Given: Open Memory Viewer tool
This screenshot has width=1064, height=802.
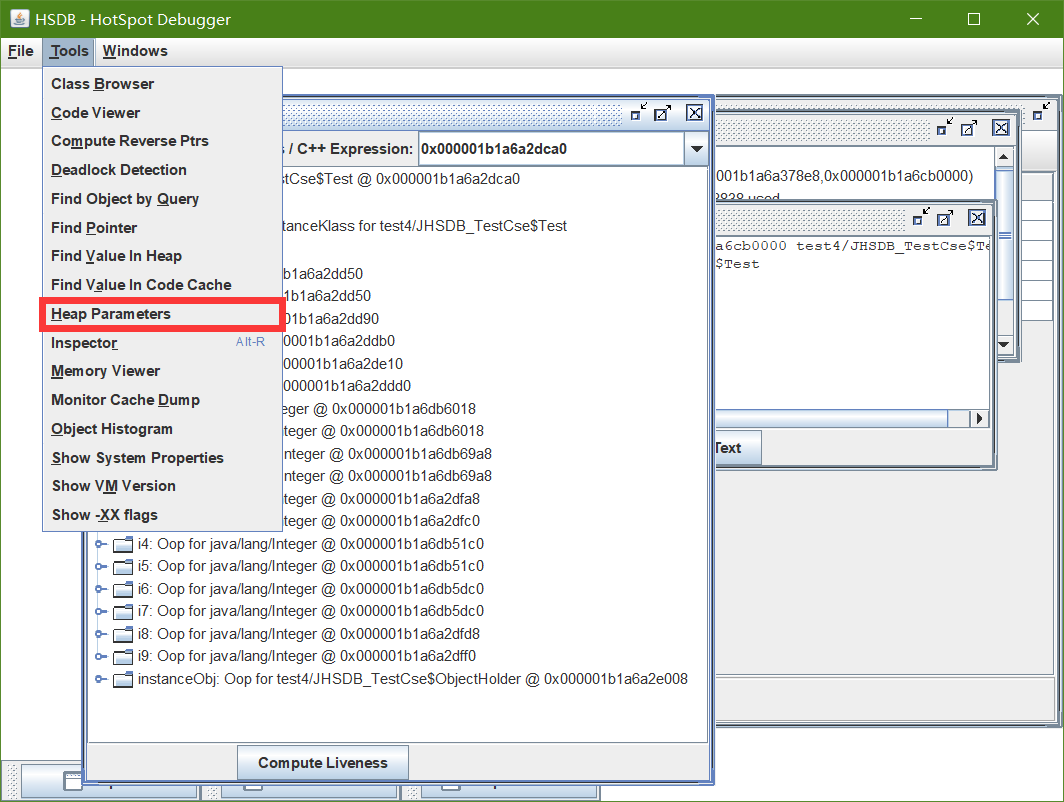Looking at the screenshot, I should pos(162,371).
